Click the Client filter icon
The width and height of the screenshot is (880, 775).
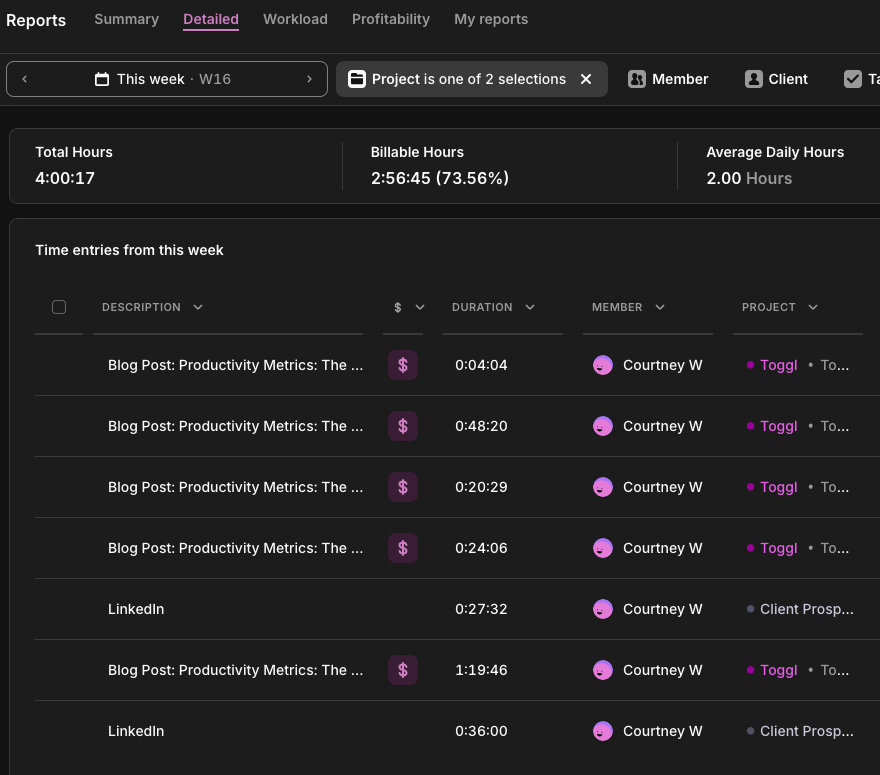(754, 79)
